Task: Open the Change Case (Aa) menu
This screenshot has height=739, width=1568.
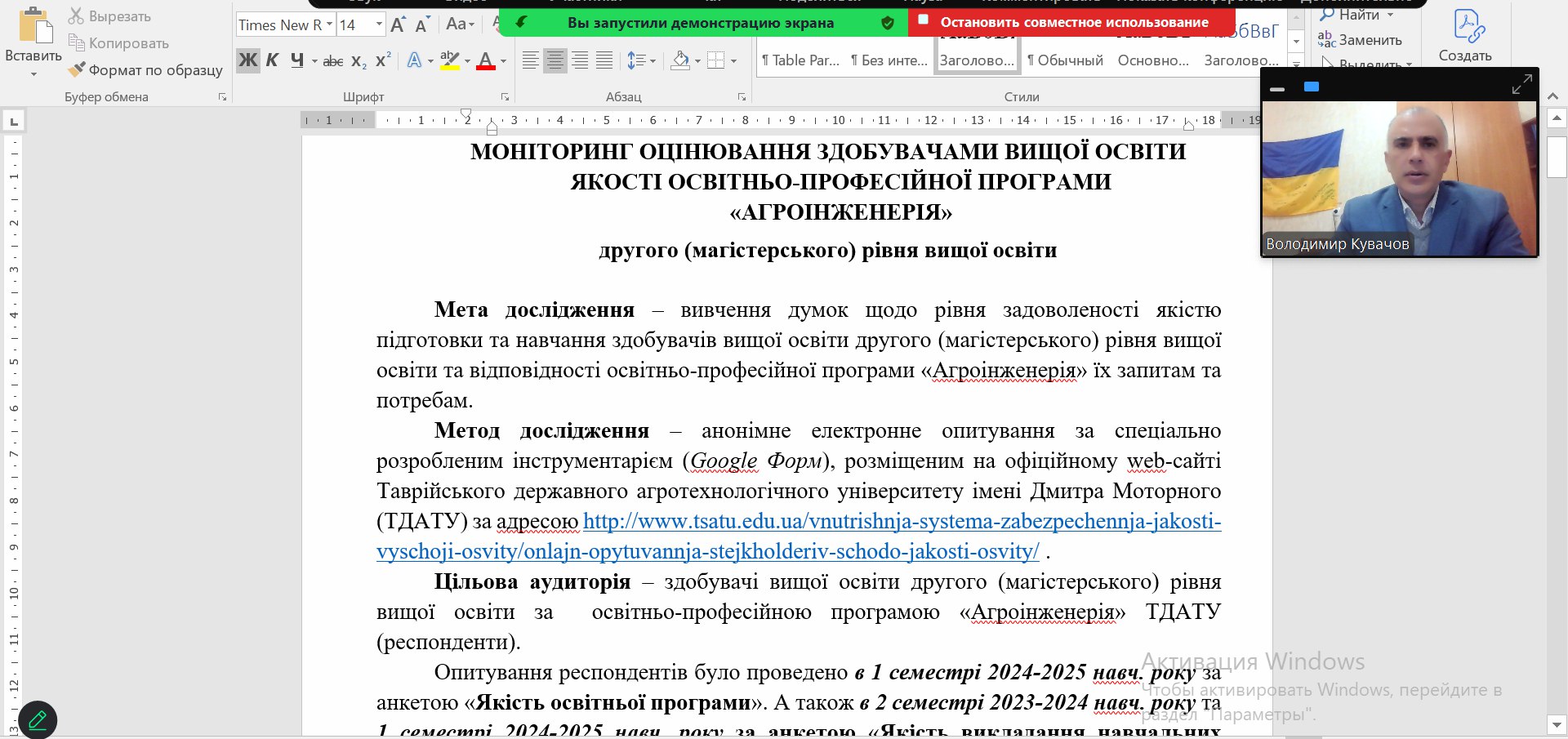Action: [461, 24]
